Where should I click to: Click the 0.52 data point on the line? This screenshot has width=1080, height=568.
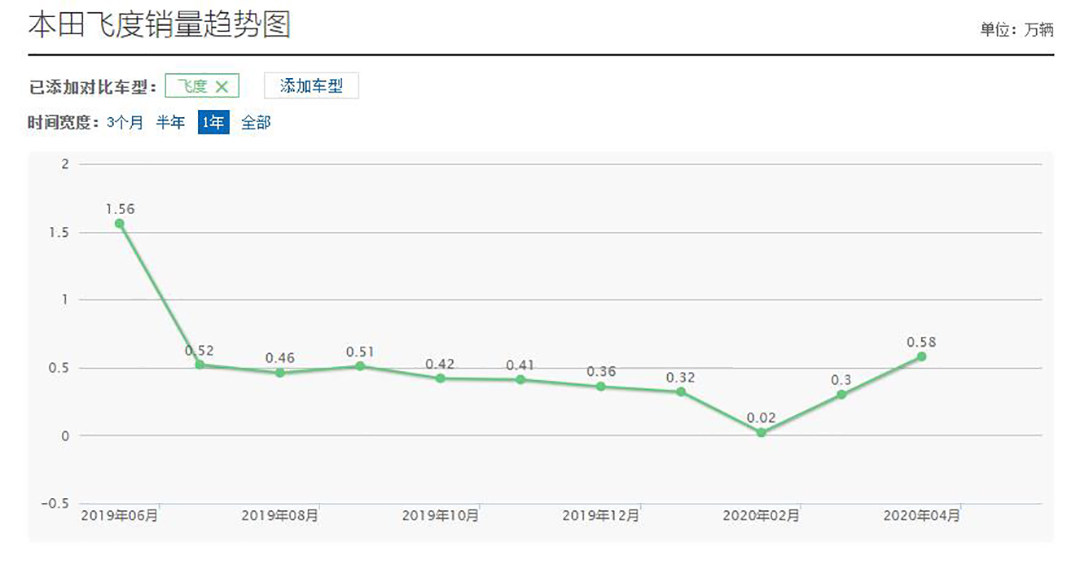point(200,365)
